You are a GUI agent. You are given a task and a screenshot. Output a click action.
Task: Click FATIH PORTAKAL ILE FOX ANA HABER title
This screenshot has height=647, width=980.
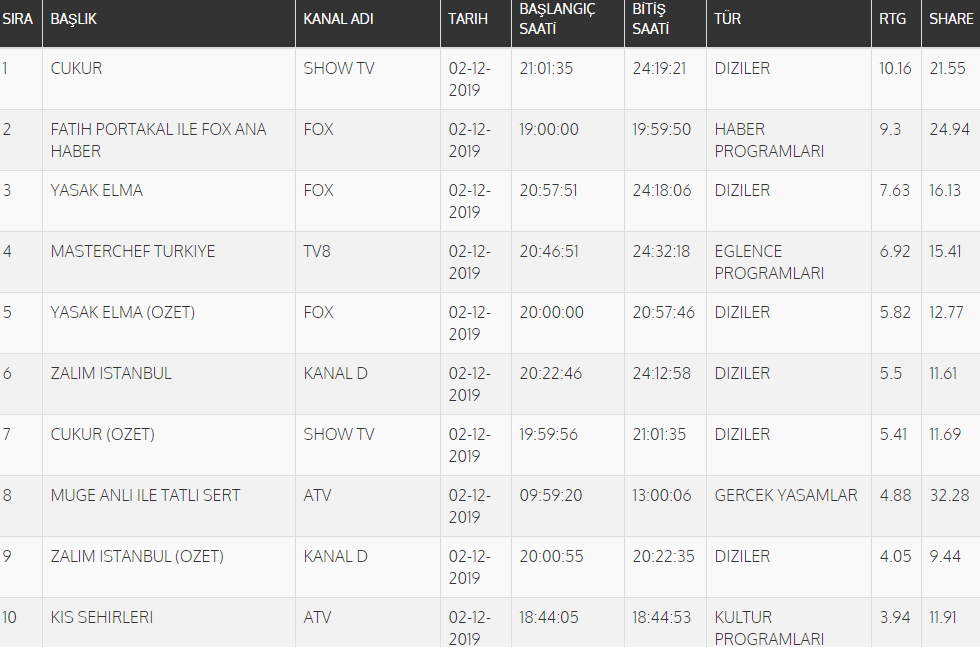click(158, 140)
